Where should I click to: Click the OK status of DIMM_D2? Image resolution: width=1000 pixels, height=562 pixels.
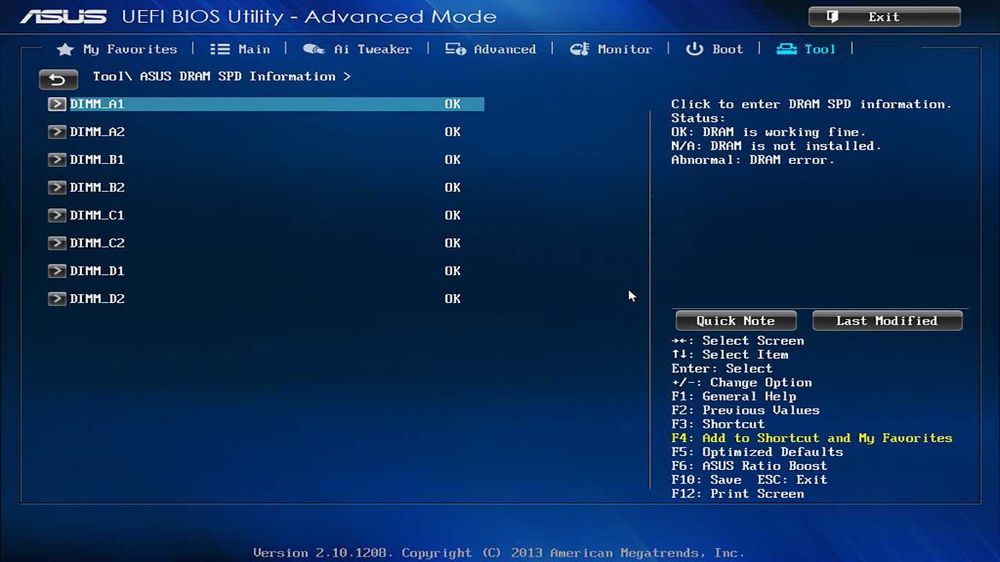(452, 299)
